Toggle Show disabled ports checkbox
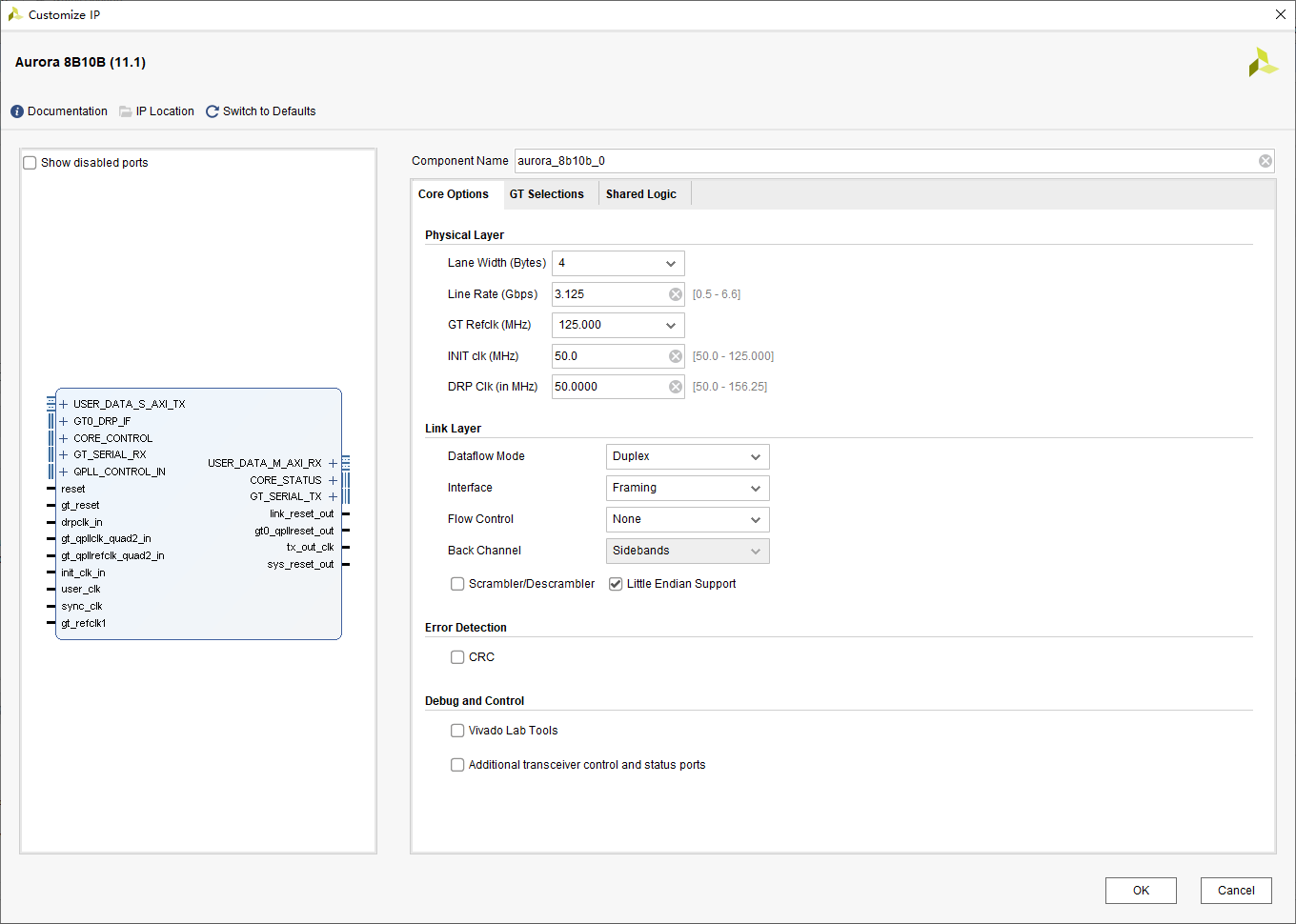Viewport: 1296px width, 924px height. coord(30,163)
